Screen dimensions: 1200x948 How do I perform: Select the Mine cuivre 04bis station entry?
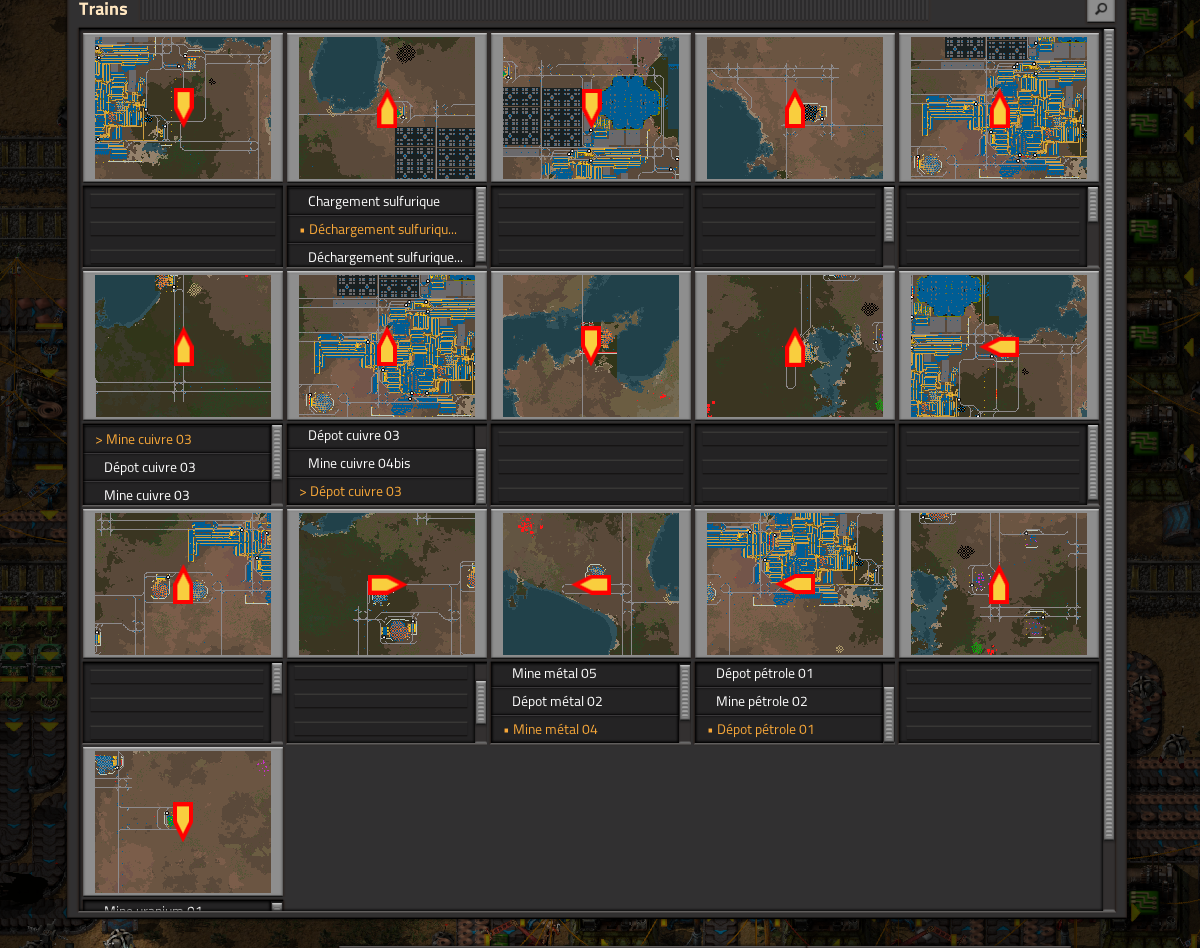click(x=381, y=463)
